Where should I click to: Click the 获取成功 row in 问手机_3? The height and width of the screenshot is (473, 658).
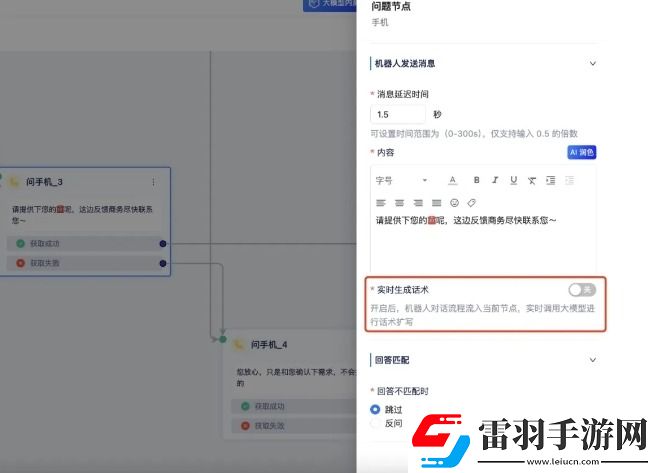[84, 243]
